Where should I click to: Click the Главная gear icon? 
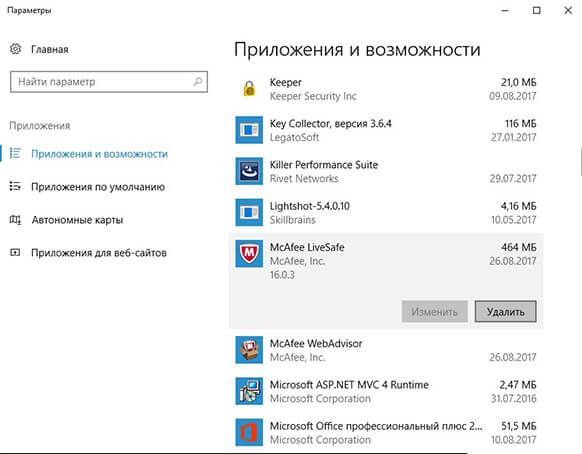[15, 49]
